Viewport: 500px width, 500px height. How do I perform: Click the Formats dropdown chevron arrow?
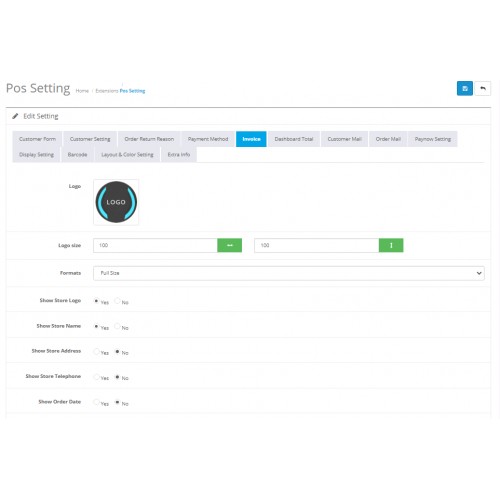pos(479,273)
